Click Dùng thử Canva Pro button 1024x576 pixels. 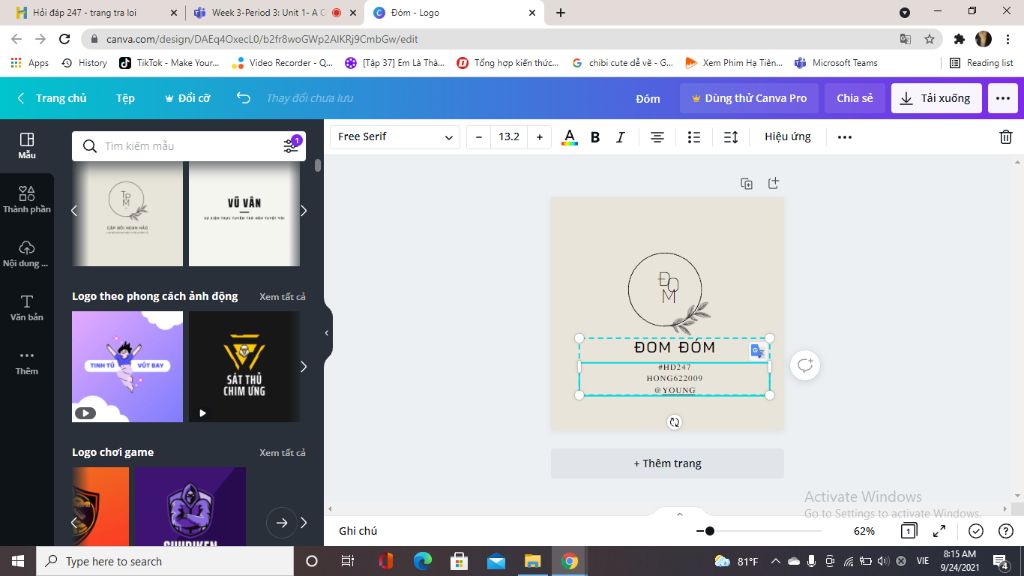click(749, 98)
